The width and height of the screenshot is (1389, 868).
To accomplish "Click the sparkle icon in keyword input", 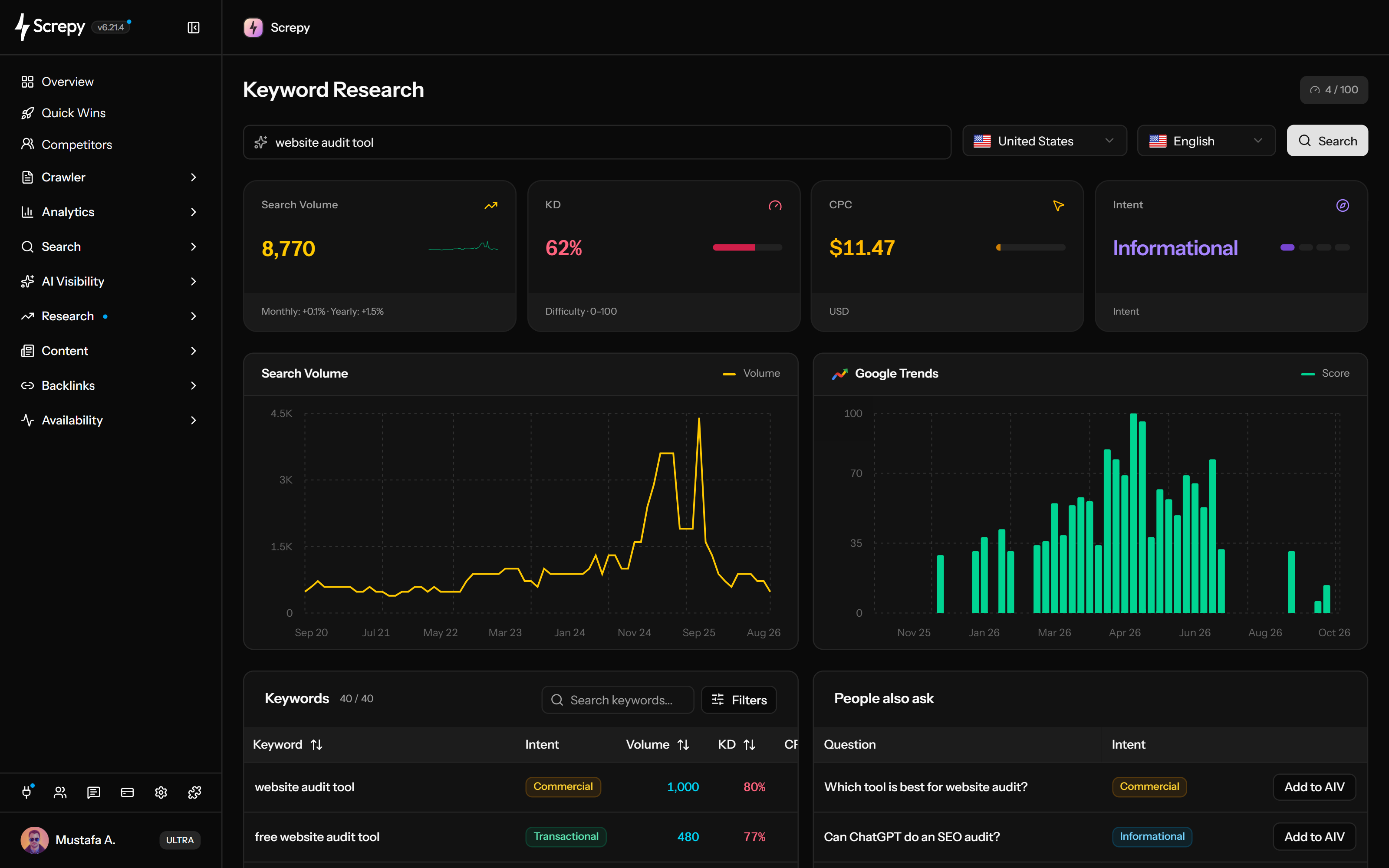I will 261,142.
